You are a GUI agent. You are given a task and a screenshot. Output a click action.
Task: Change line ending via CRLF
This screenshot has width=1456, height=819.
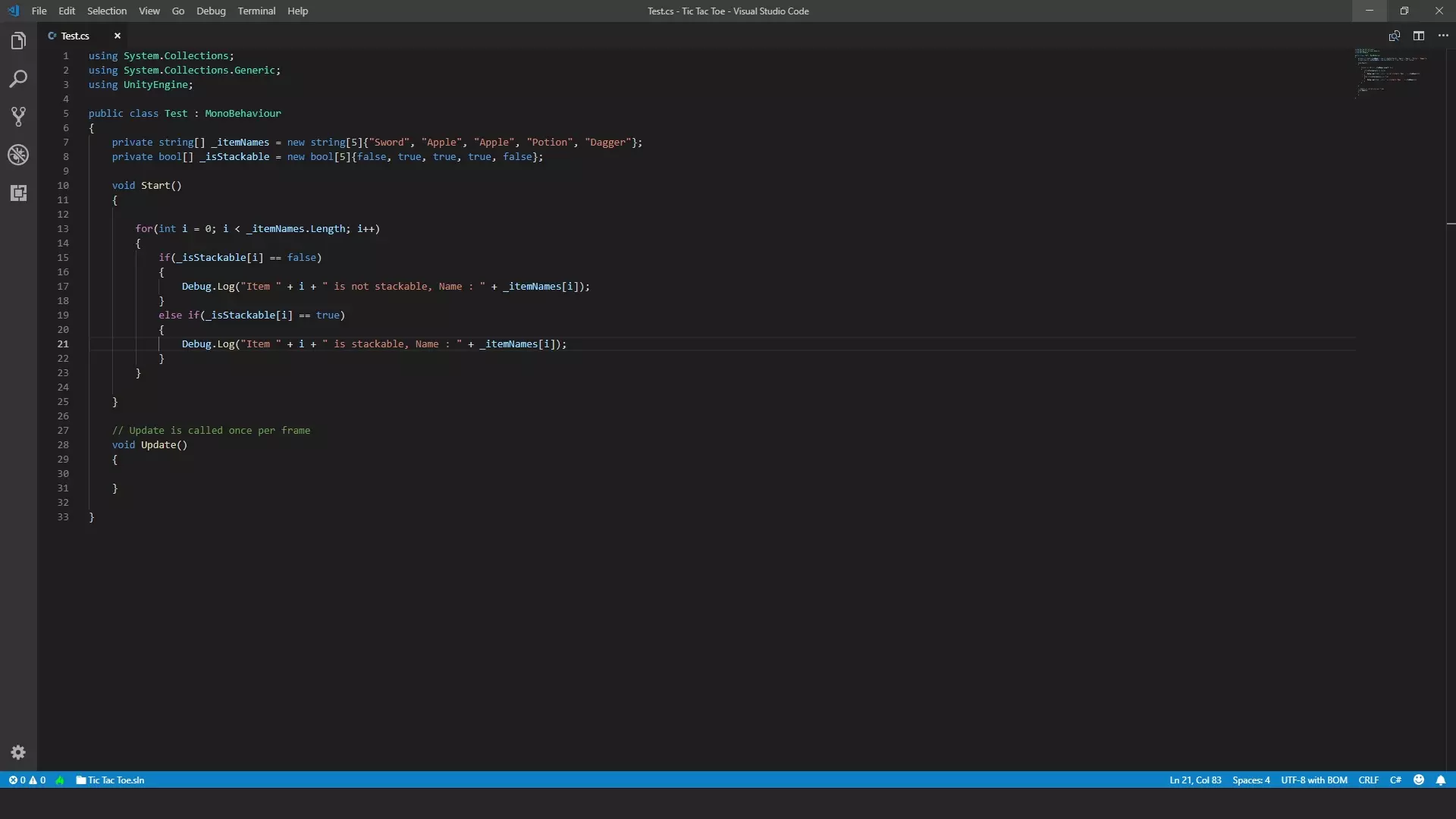pos(1369,780)
